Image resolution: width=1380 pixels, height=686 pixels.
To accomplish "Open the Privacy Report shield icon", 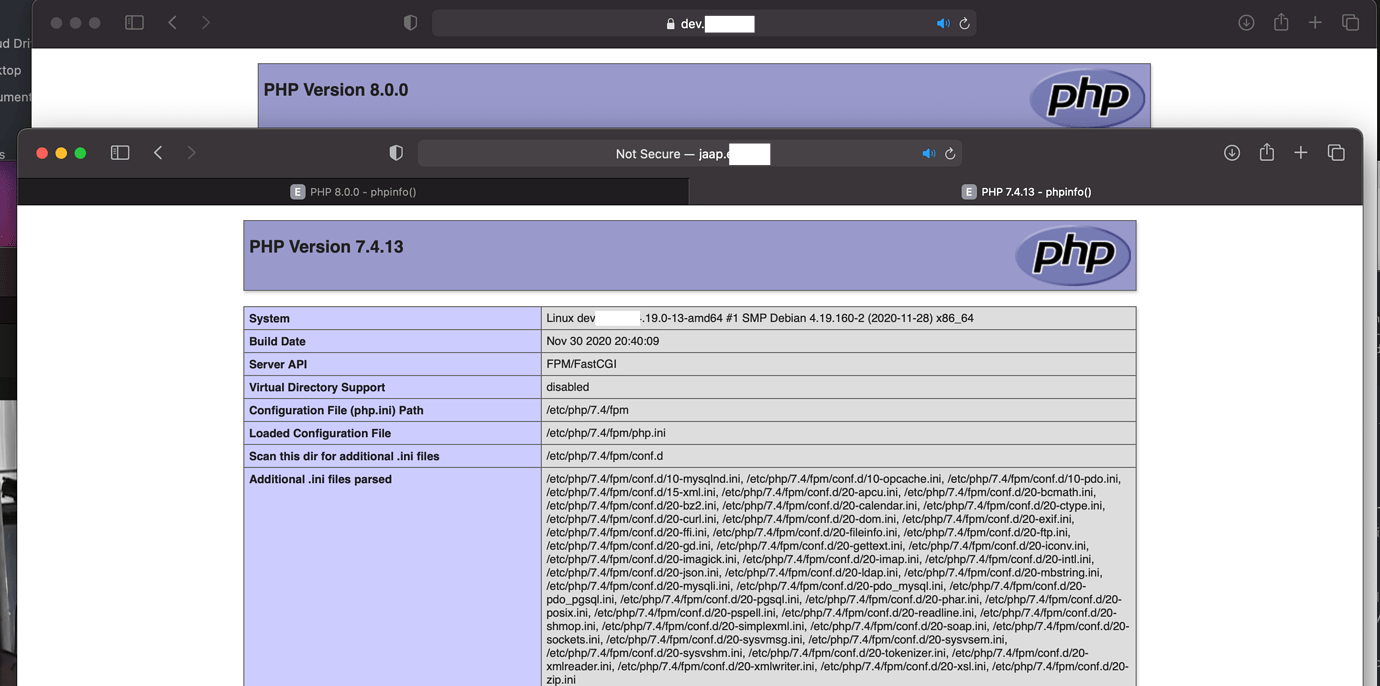I will click(x=396, y=152).
